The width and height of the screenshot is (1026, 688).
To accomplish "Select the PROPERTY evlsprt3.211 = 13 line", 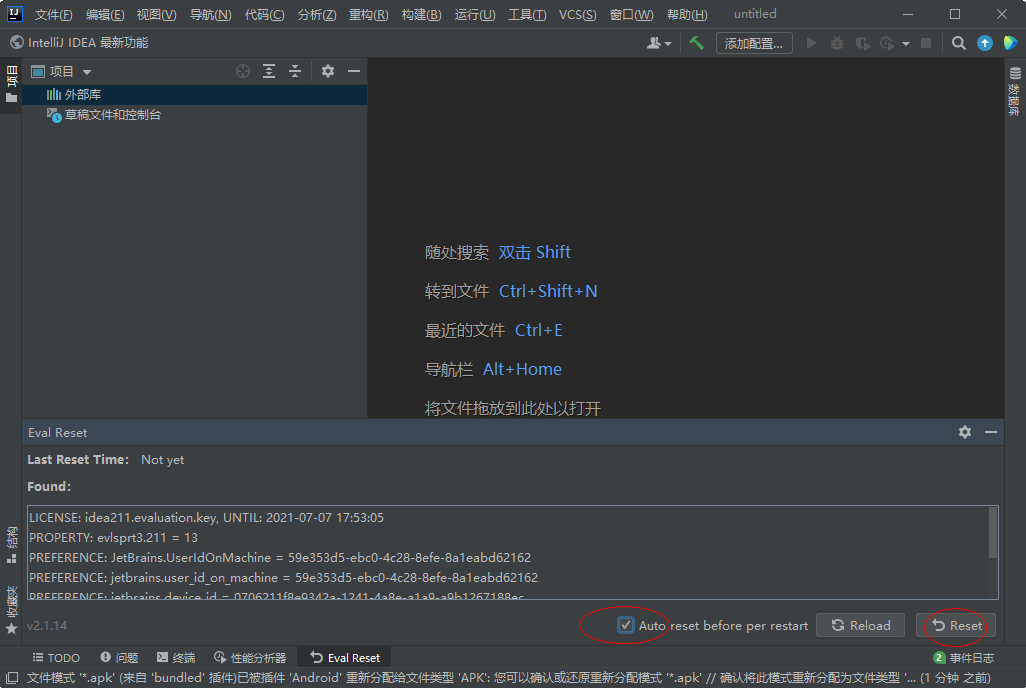I will click(113, 537).
